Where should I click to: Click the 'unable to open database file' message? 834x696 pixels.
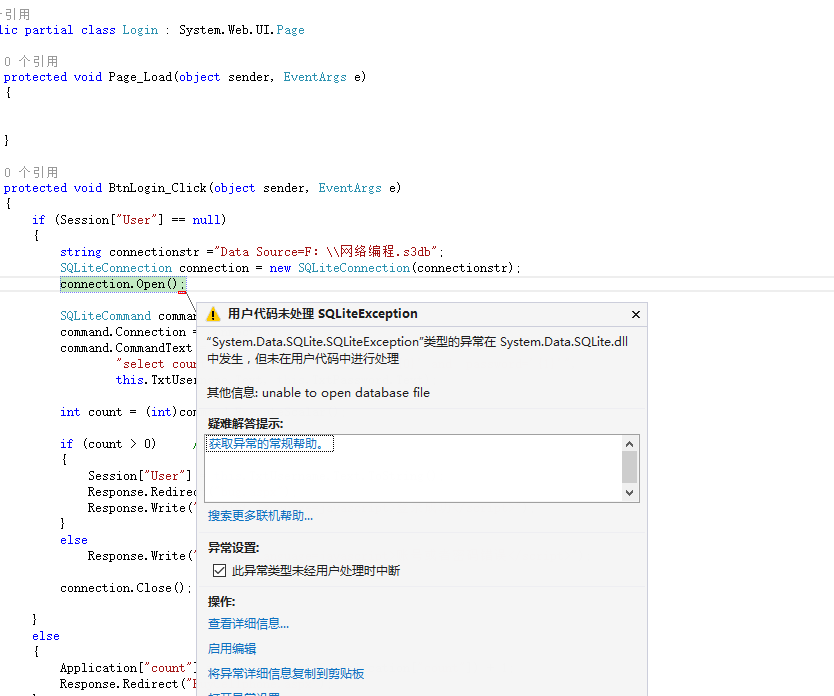pyautogui.click(x=346, y=392)
